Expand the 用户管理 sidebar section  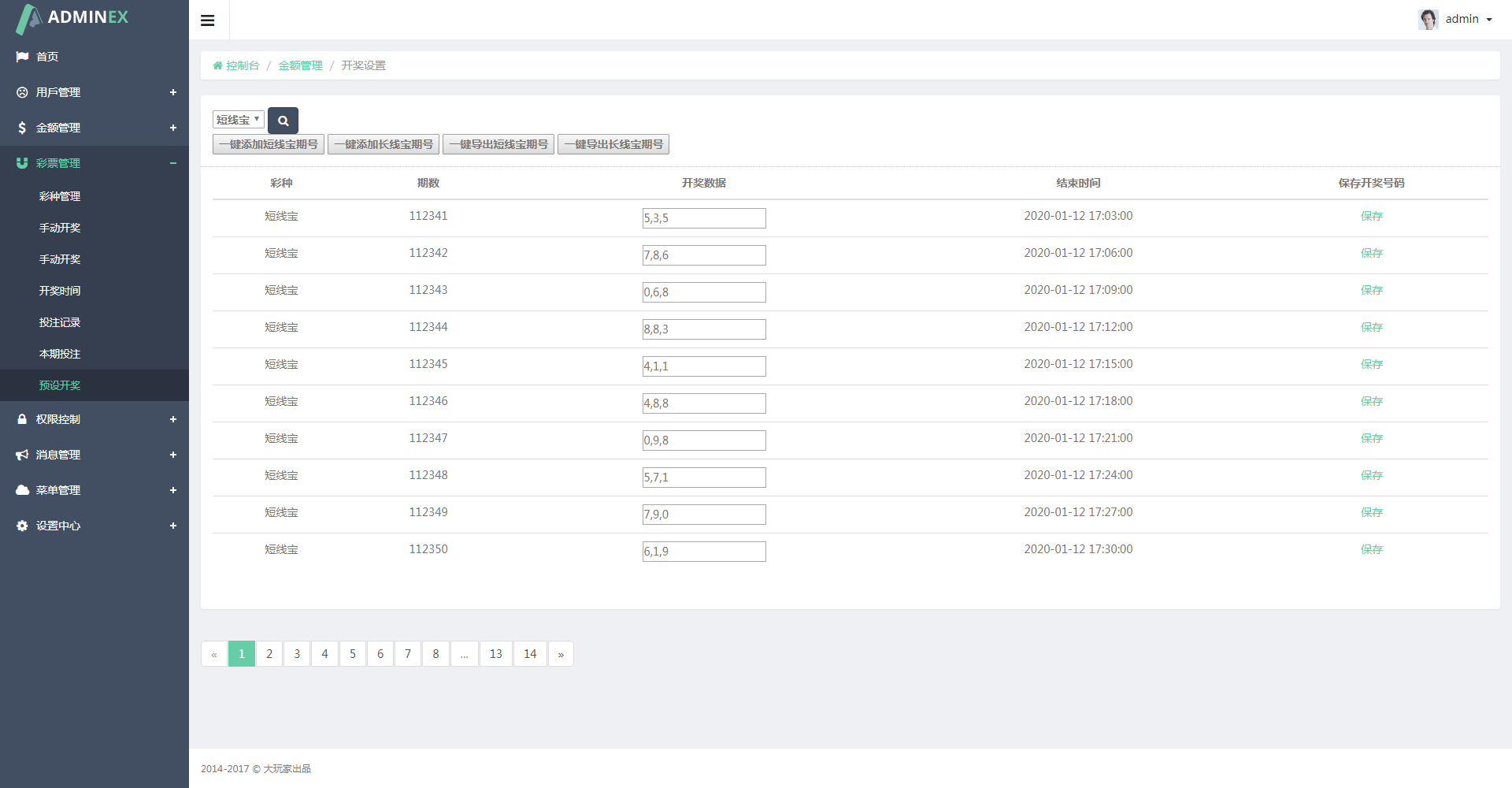click(x=172, y=92)
